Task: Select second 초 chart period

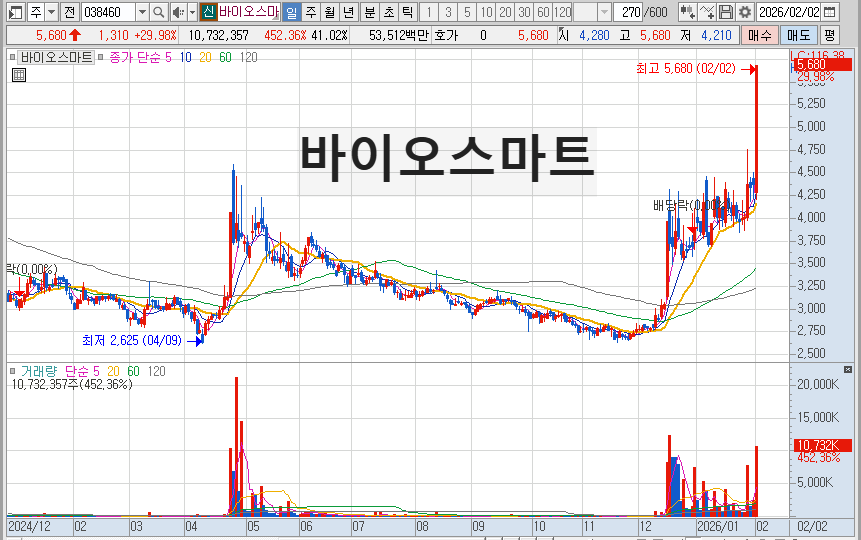Action: (x=389, y=12)
